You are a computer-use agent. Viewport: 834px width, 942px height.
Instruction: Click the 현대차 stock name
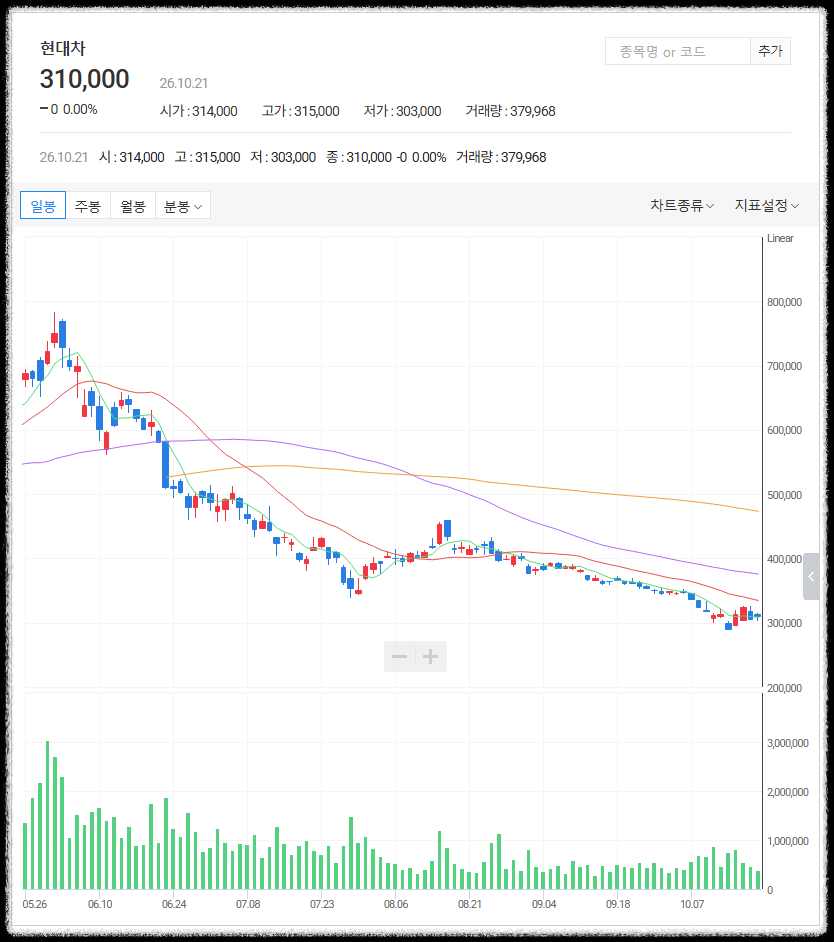[x=62, y=48]
